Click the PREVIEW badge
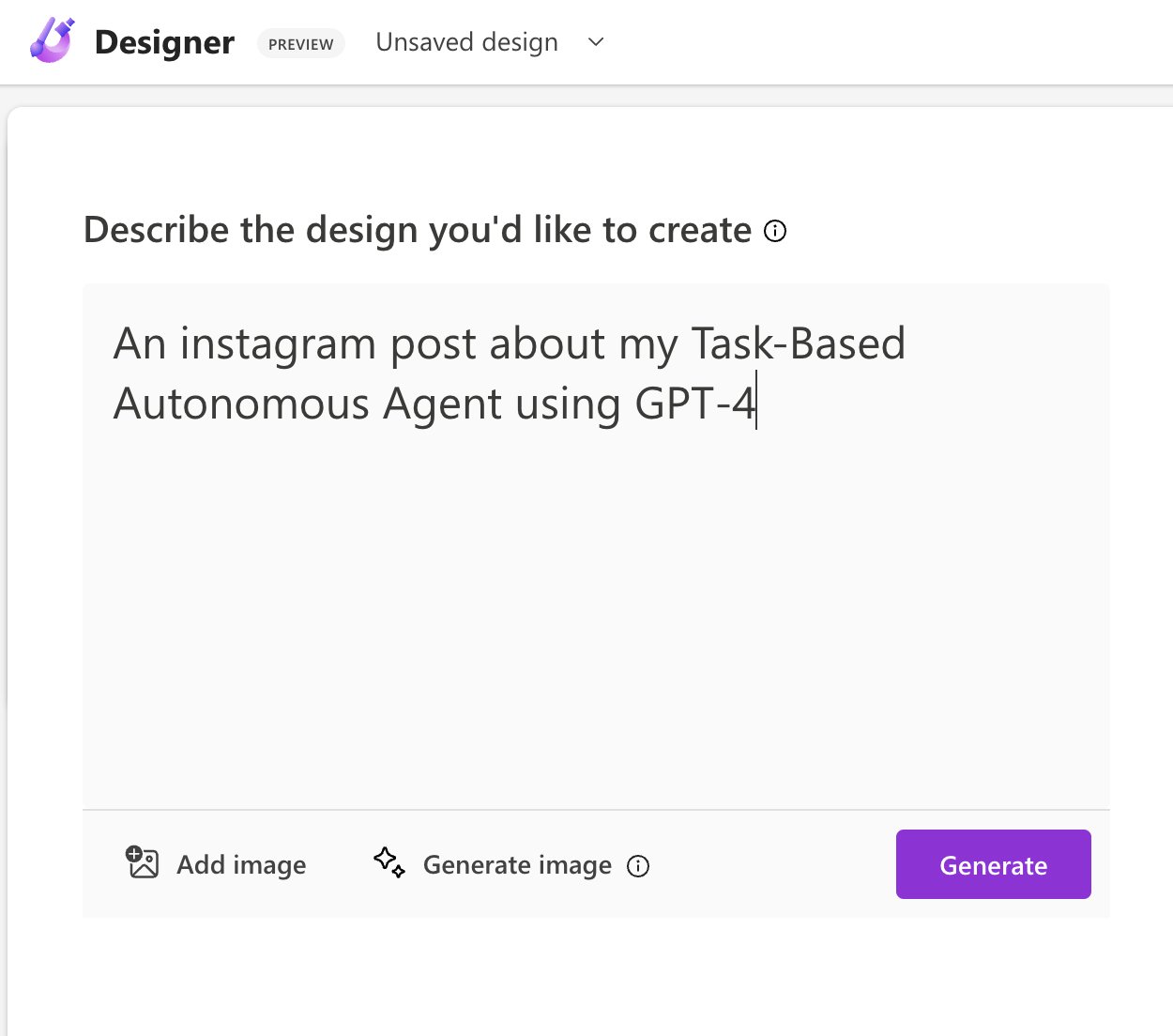The image size is (1173, 1036). pyautogui.click(x=301, y=44)
